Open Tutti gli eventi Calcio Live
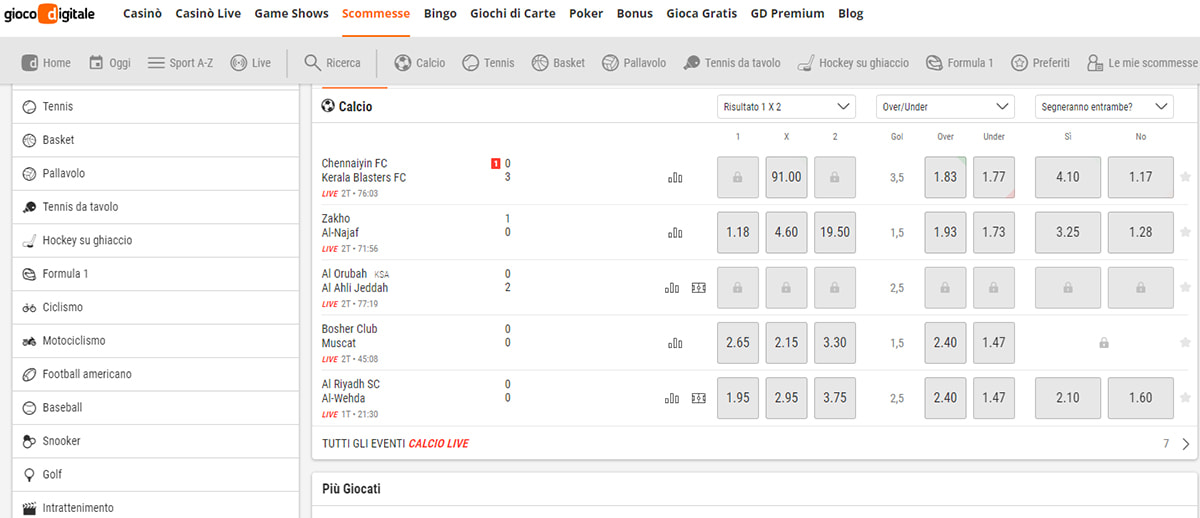This screenshot has height=518, width=1200. [x=395, y=443]
